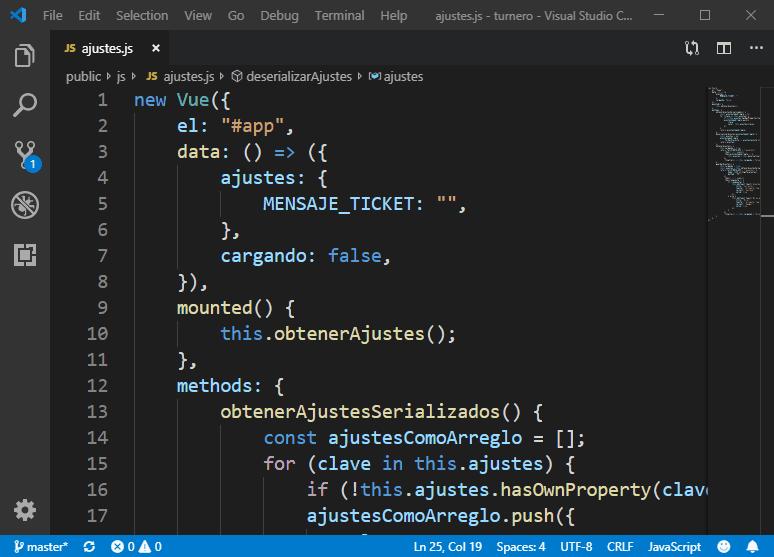The image size is (774, 557).
Task: Click the master branch in status bar
Action: (40, 547)
